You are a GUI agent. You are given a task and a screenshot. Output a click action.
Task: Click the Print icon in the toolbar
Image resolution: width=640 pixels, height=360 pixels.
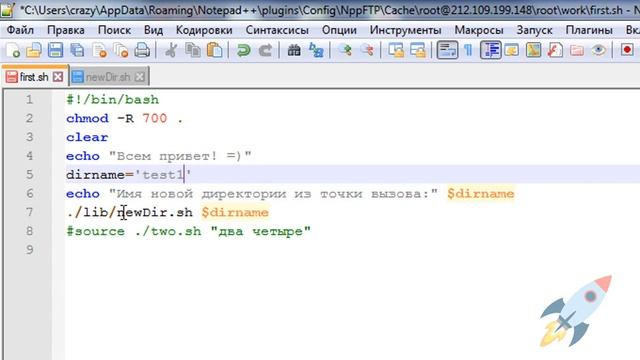pos(142,51)
